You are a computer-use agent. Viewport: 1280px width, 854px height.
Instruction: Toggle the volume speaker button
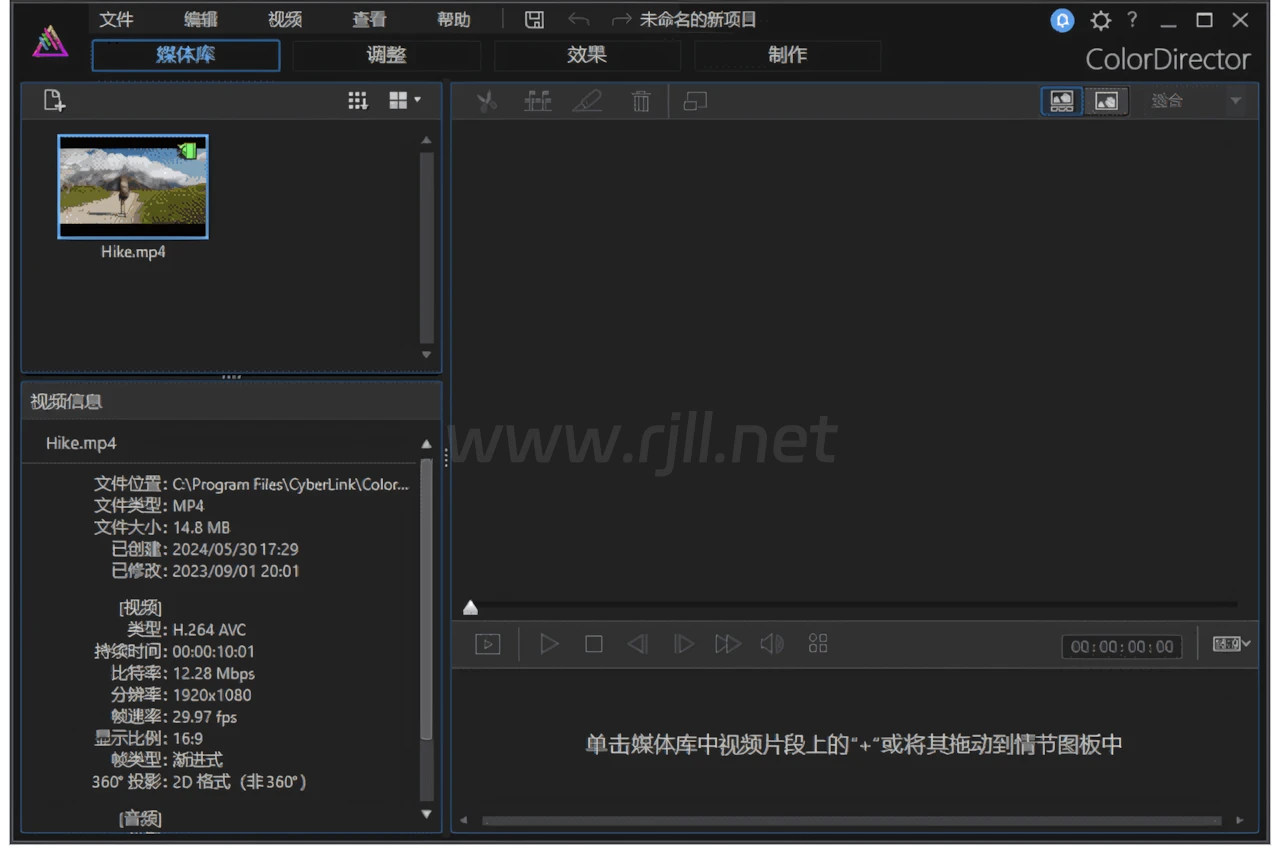pyautogui.click(x=772, y=645)
